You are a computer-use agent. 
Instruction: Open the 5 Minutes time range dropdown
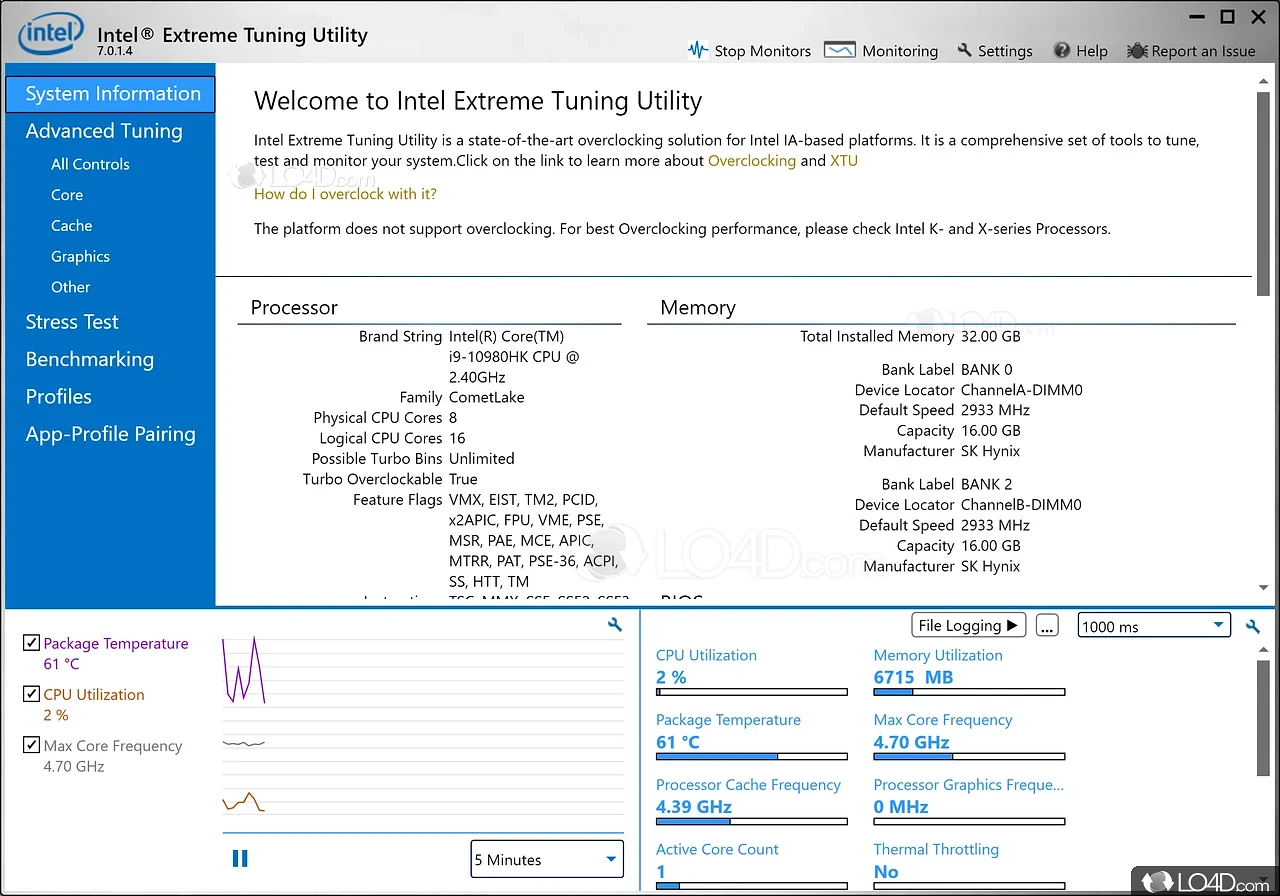point(547,859)
